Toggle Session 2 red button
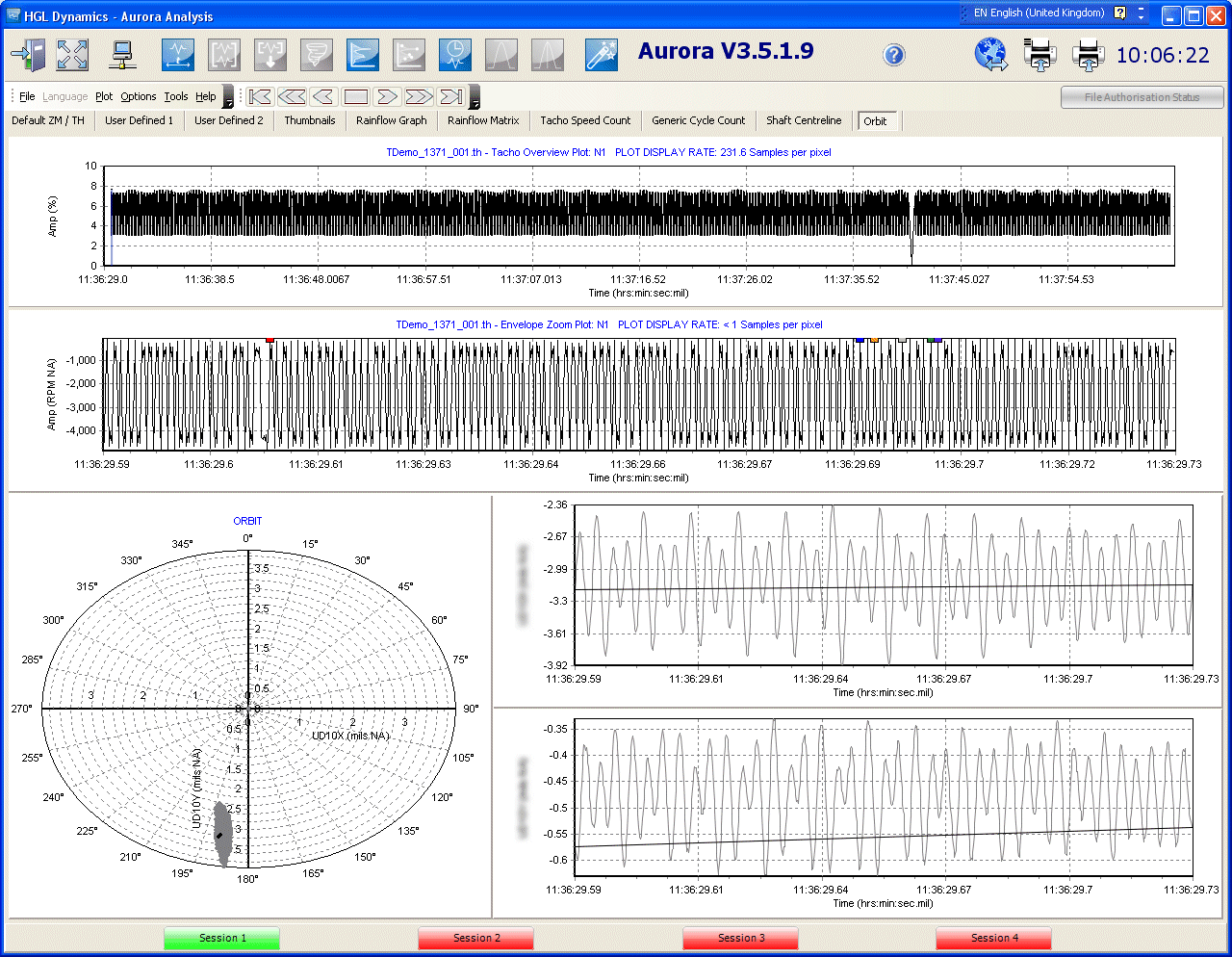The image size is (1232, 957). pyautogui.click(x=476, y=938)
